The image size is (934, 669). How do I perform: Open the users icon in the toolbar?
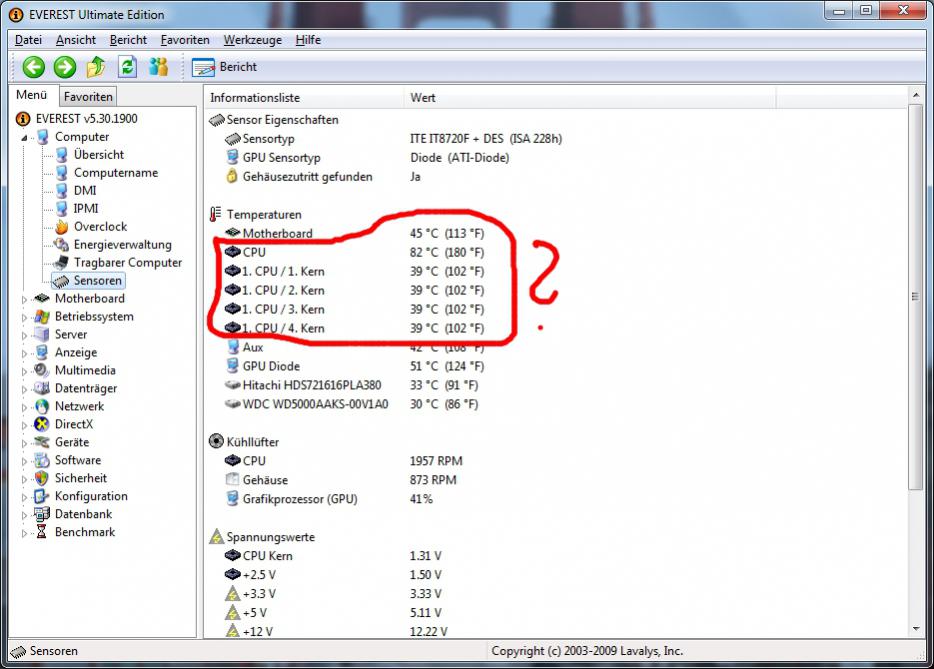point(158,67)
